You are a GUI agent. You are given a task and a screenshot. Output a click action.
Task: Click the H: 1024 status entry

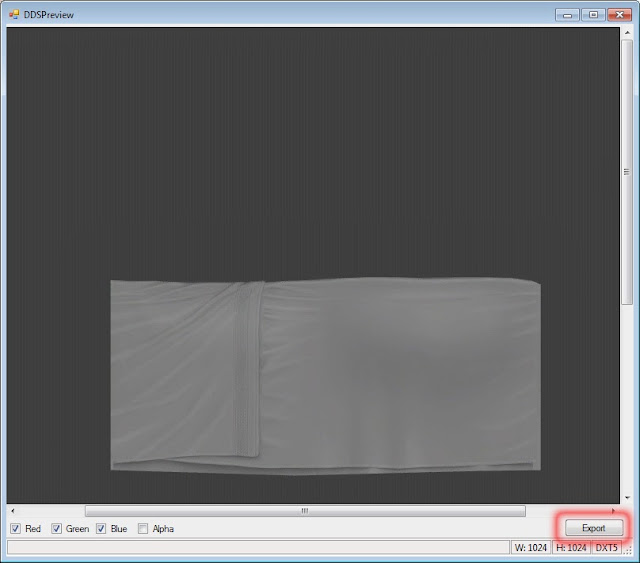[571, 547]
